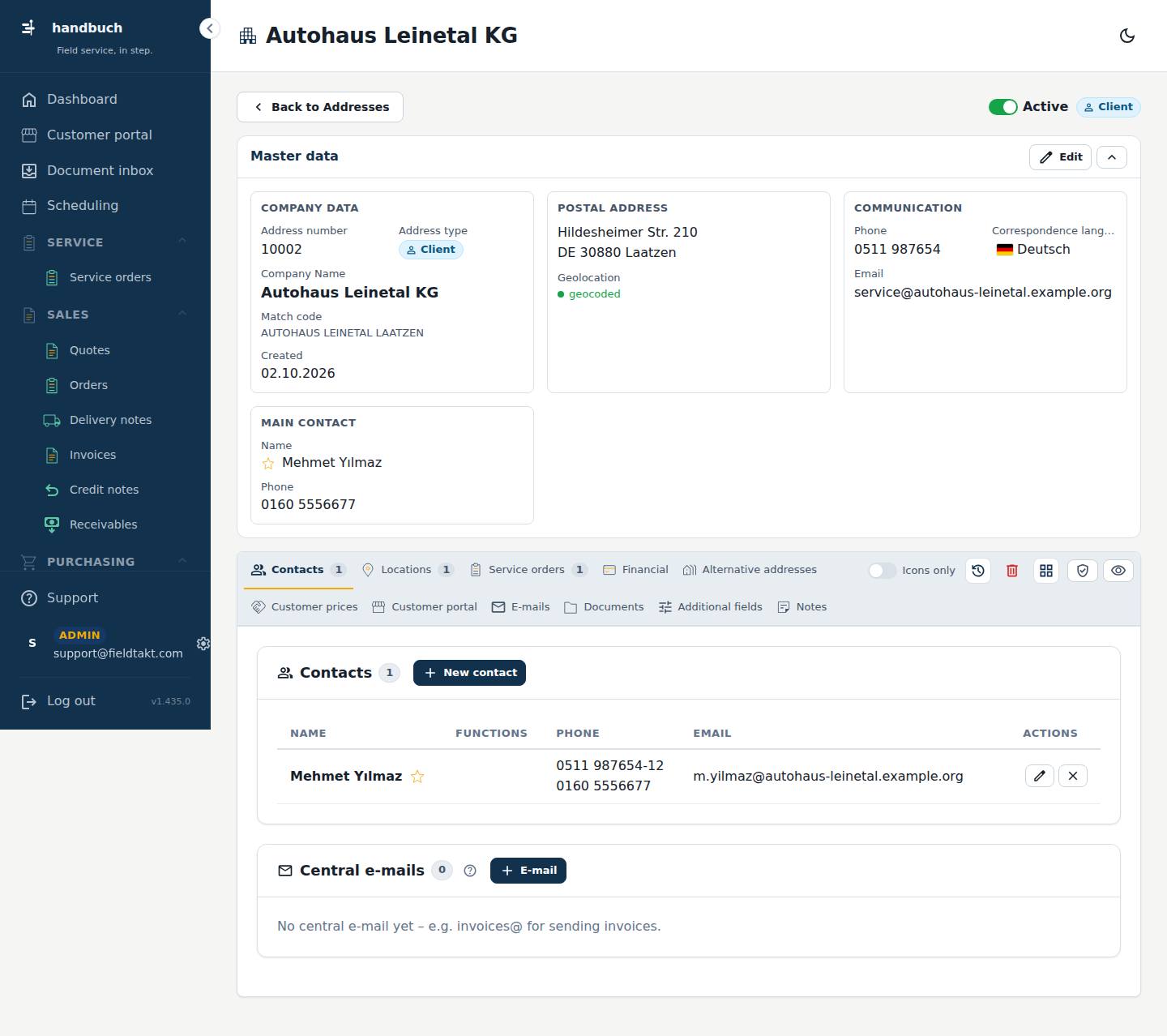Image resolution: width=1167 pixels, height=1036 pixels.
Task: Click the New contact button
Action: click(469, 673)
